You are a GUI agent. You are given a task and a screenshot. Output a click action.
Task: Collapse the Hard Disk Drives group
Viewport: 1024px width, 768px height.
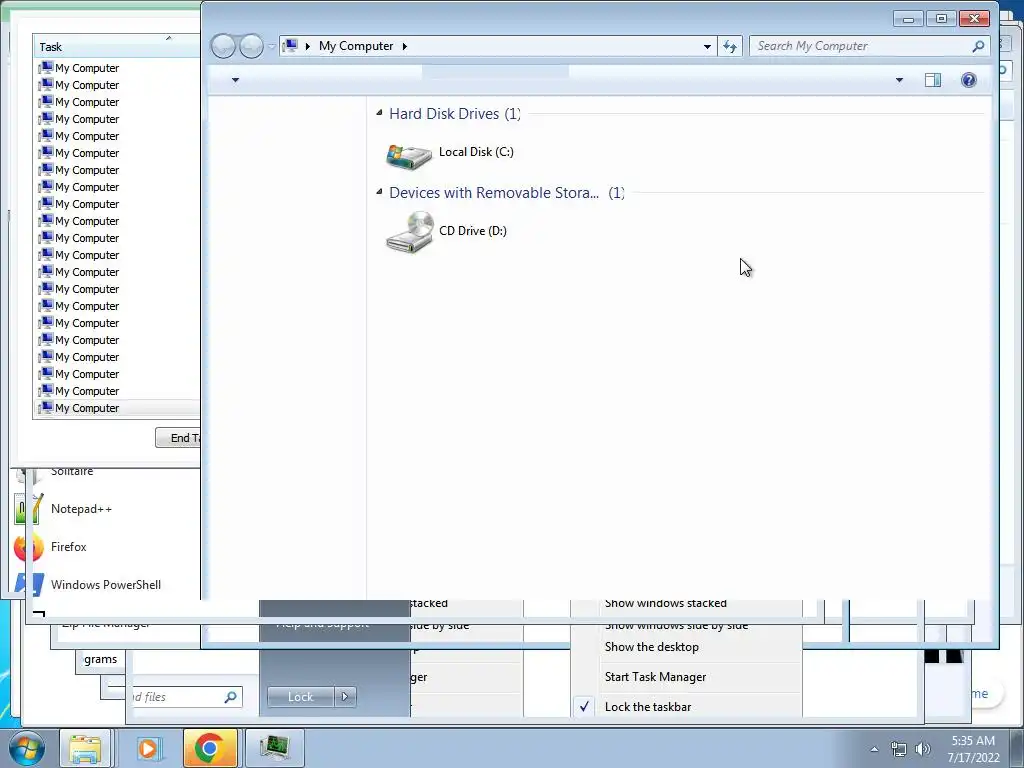[x=379, y=114]
